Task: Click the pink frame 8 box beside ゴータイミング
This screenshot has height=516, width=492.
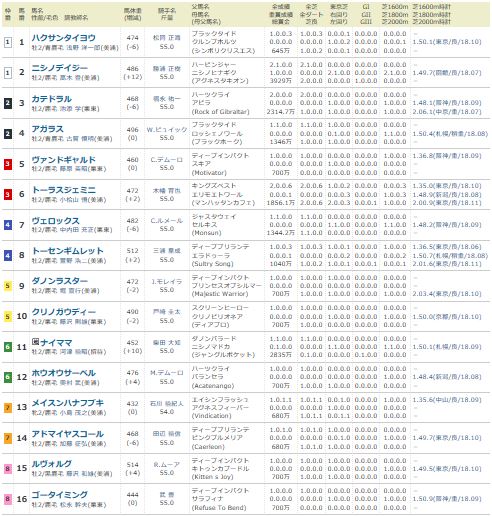Action: [x=8, y=499]
